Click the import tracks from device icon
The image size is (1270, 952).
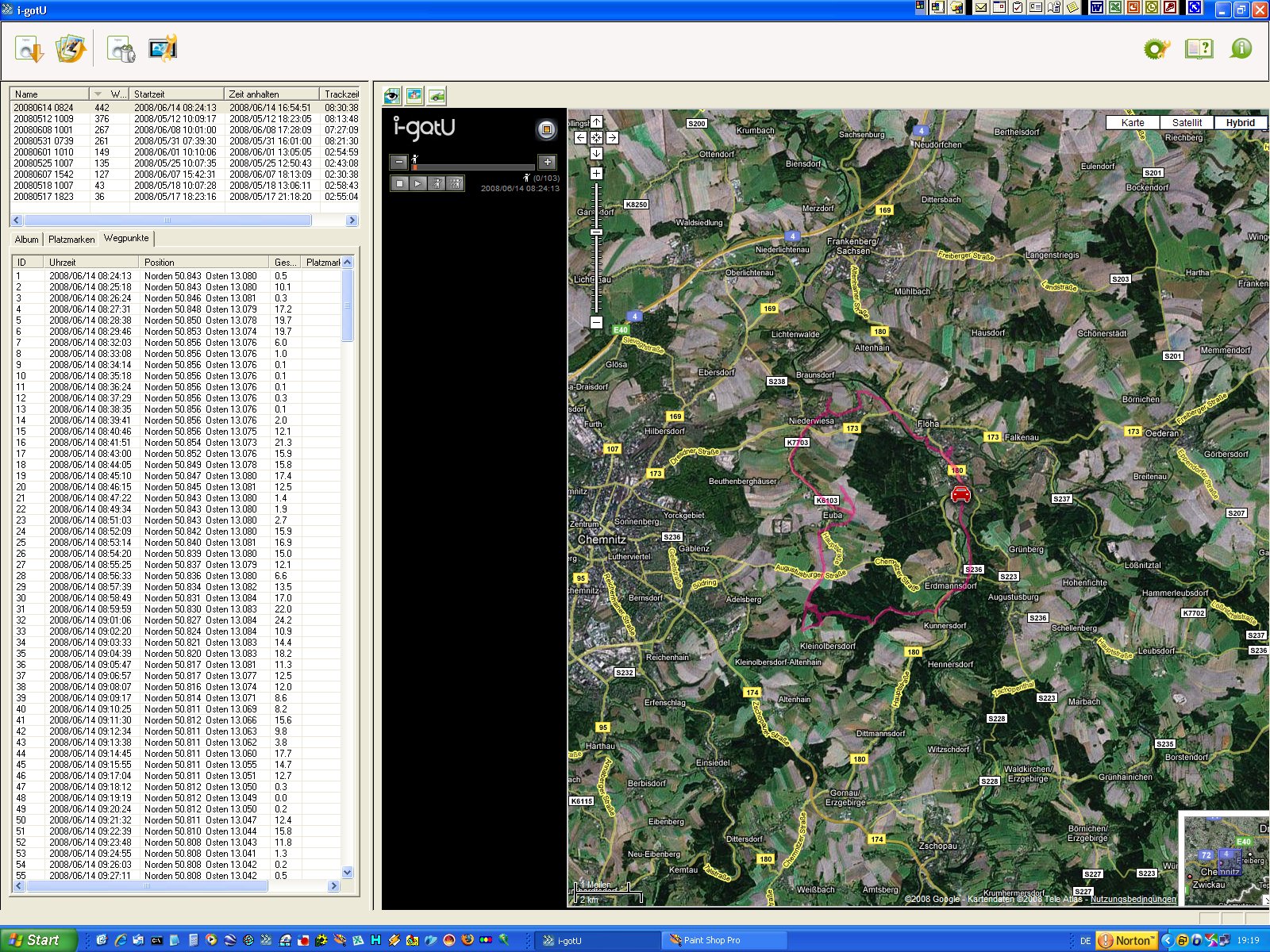(29, 49)
